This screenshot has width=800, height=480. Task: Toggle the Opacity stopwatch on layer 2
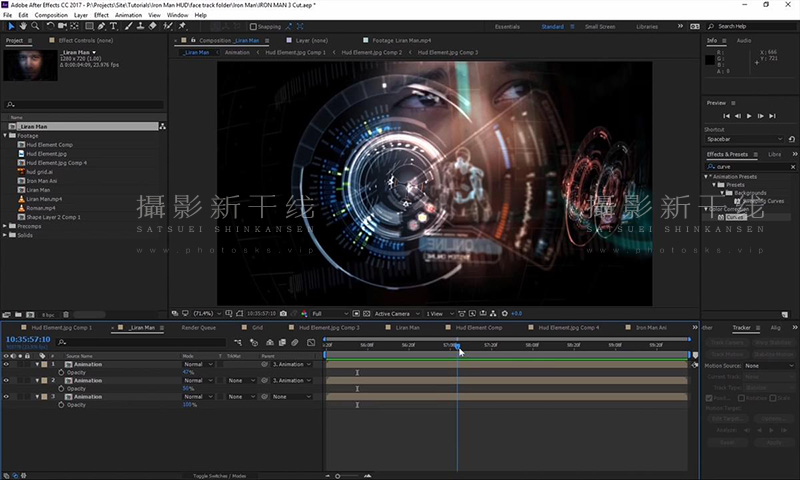click(x=61, y=389)
